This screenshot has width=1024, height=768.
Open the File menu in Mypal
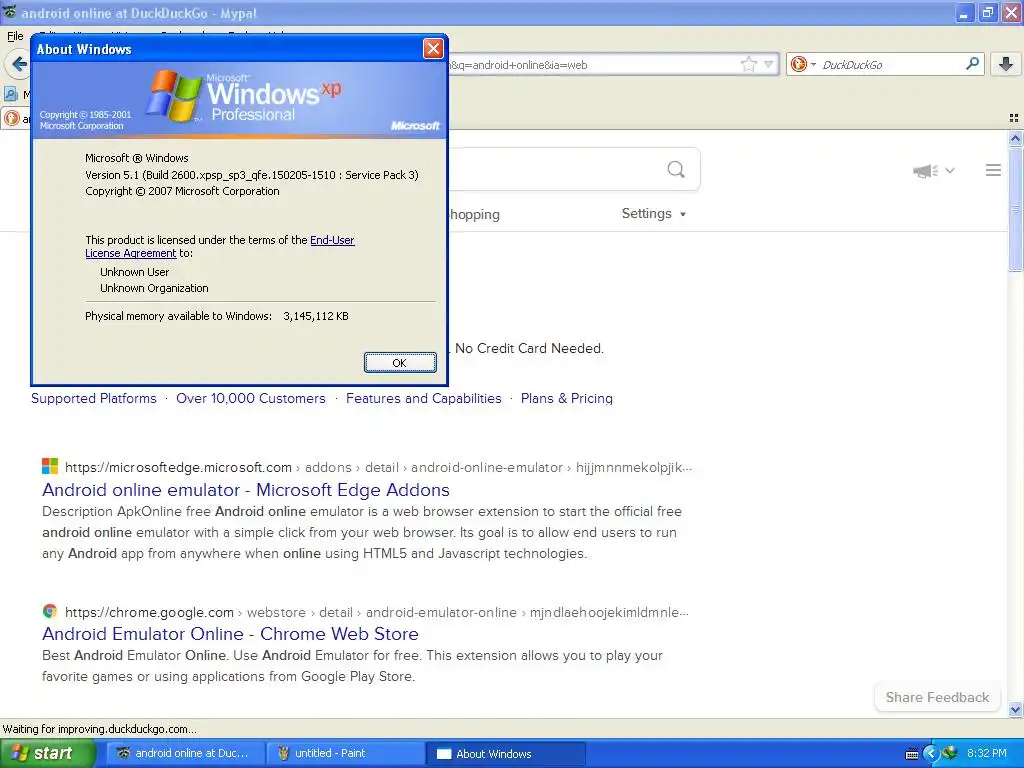tap(15, 36)
